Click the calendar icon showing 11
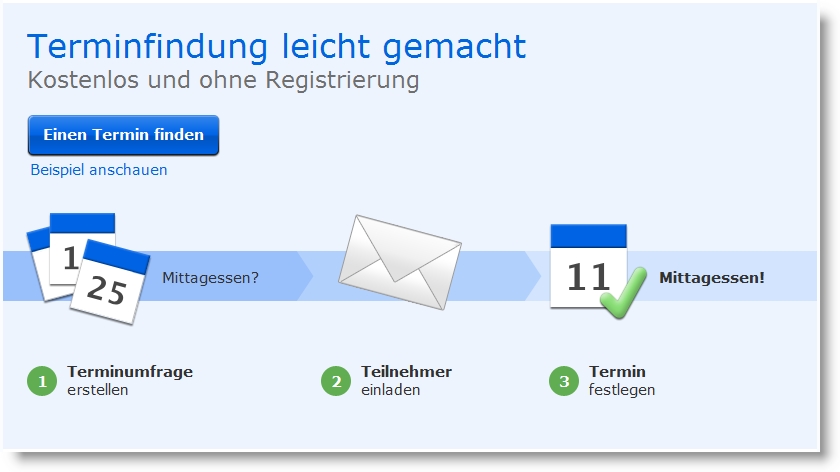This screenshot has width=840, height=472. click(588, 266)
